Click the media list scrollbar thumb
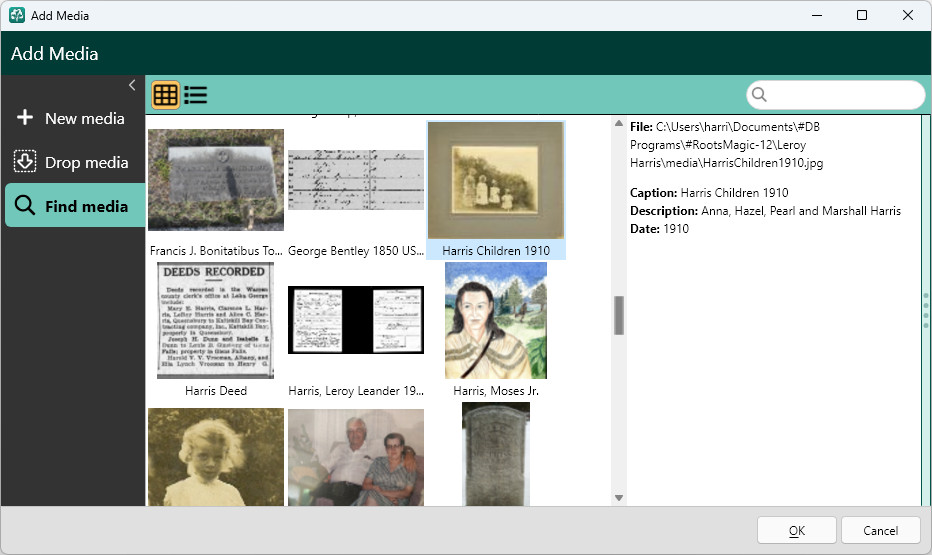Image resolution: width=932 pixels, height=555 pixels. [x=619, y=316]
